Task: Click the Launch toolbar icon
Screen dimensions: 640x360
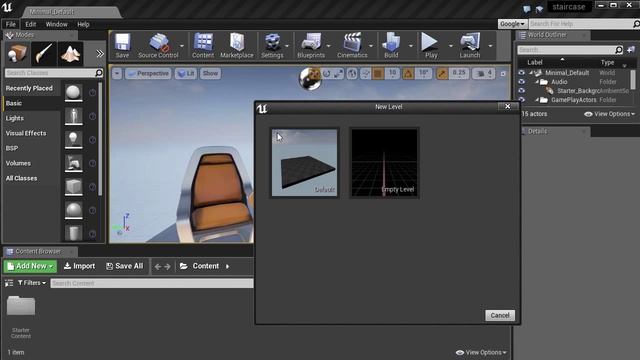Action: coord(470,45)
